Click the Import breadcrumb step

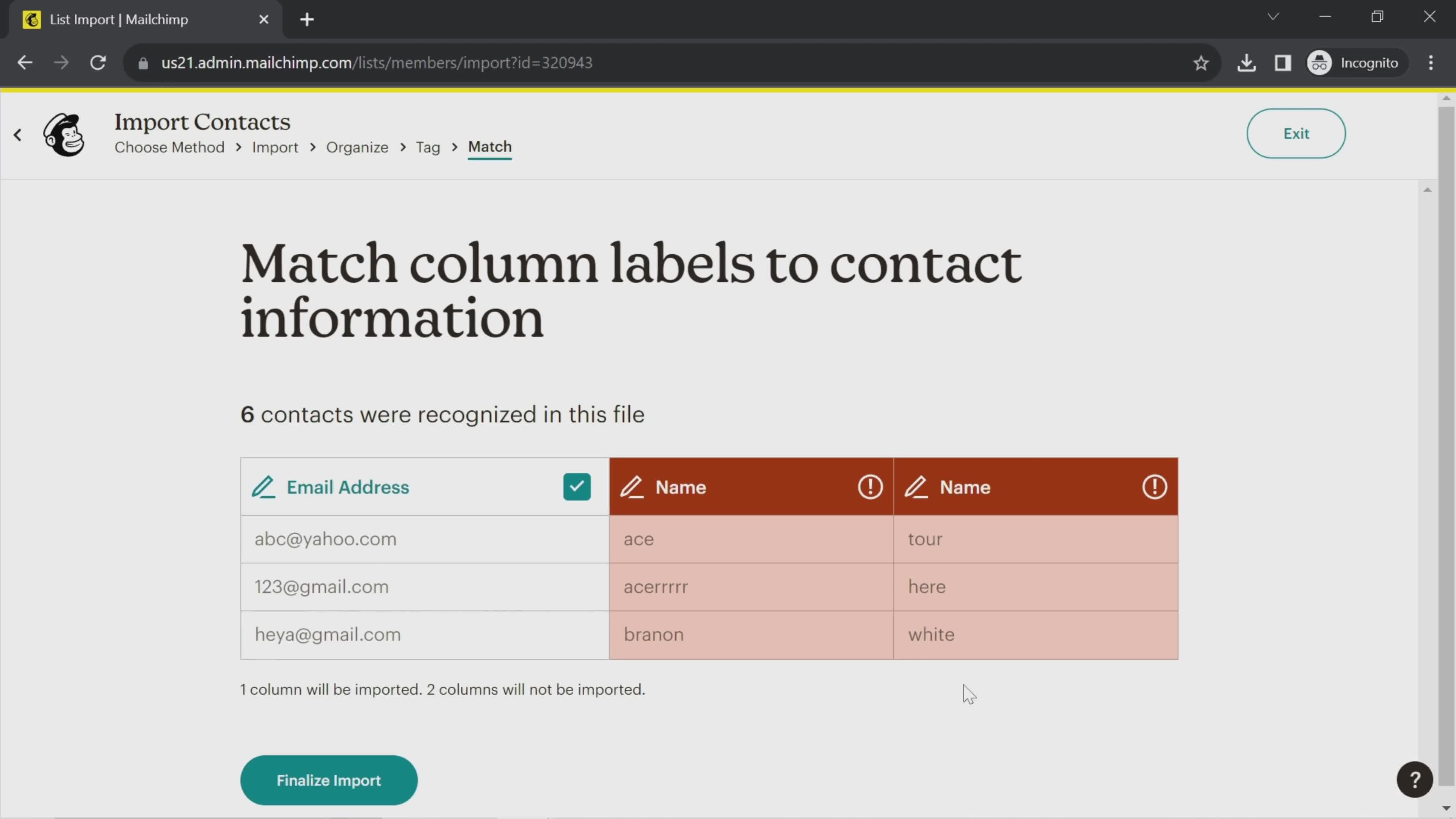click(x=275, y=147)
